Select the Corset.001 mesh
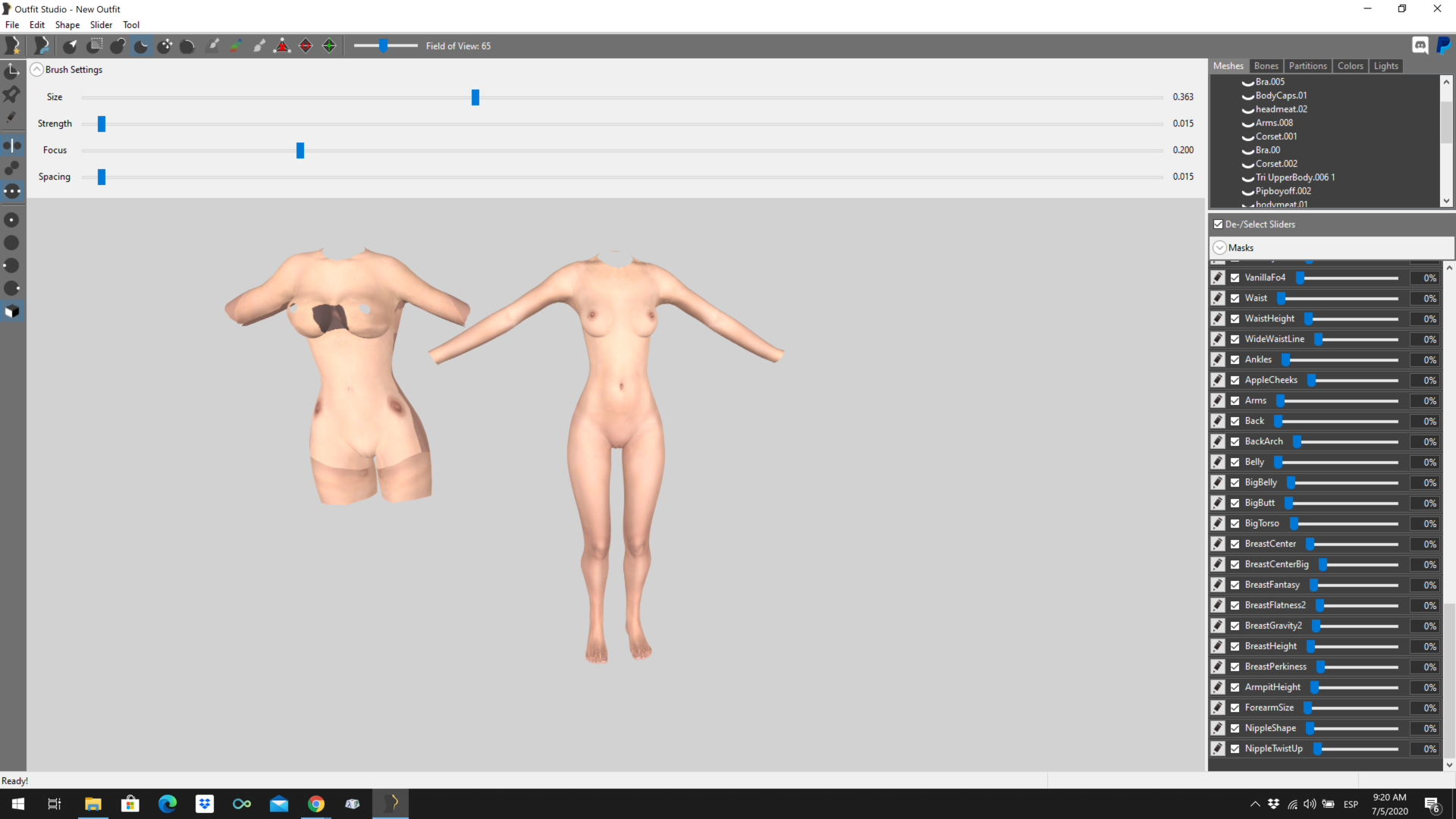The width and height of the screenshot is (1456, 819). pyautogui.click(x=1276, y=136)
